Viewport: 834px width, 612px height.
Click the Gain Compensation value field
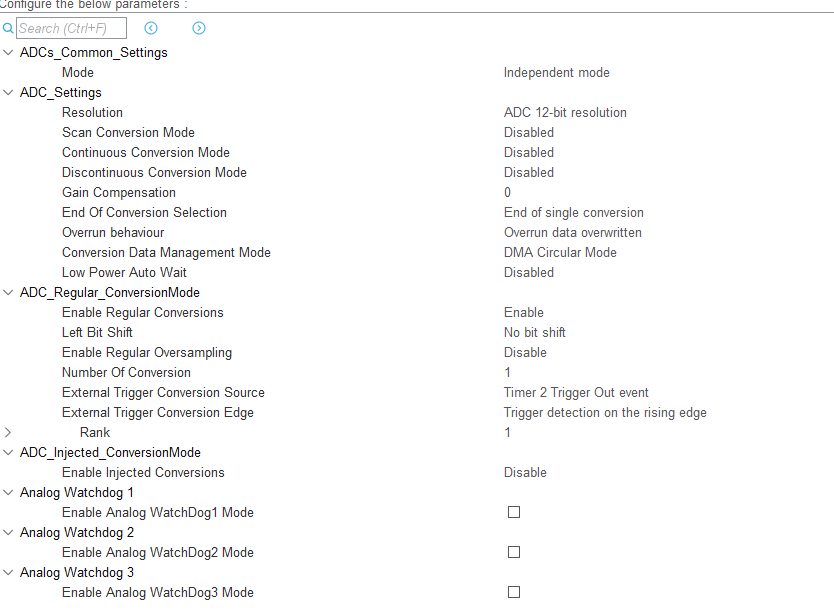click(507, 192)
